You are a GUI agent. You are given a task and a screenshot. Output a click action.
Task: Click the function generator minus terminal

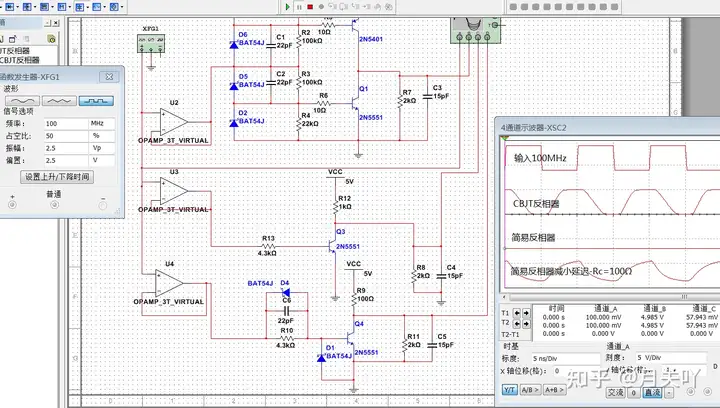tap(103, 205)
